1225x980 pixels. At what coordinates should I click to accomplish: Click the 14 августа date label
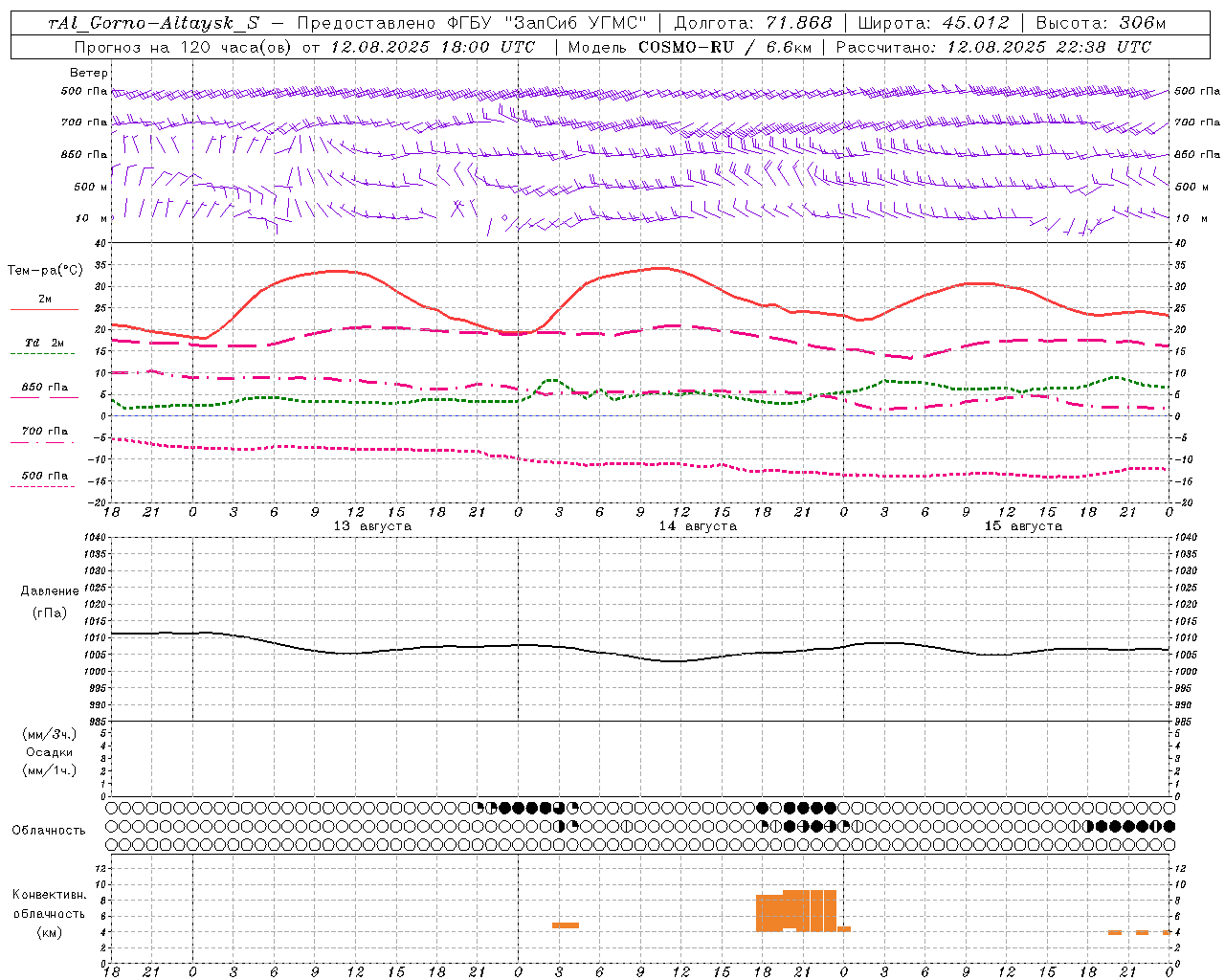pos(698,526)
